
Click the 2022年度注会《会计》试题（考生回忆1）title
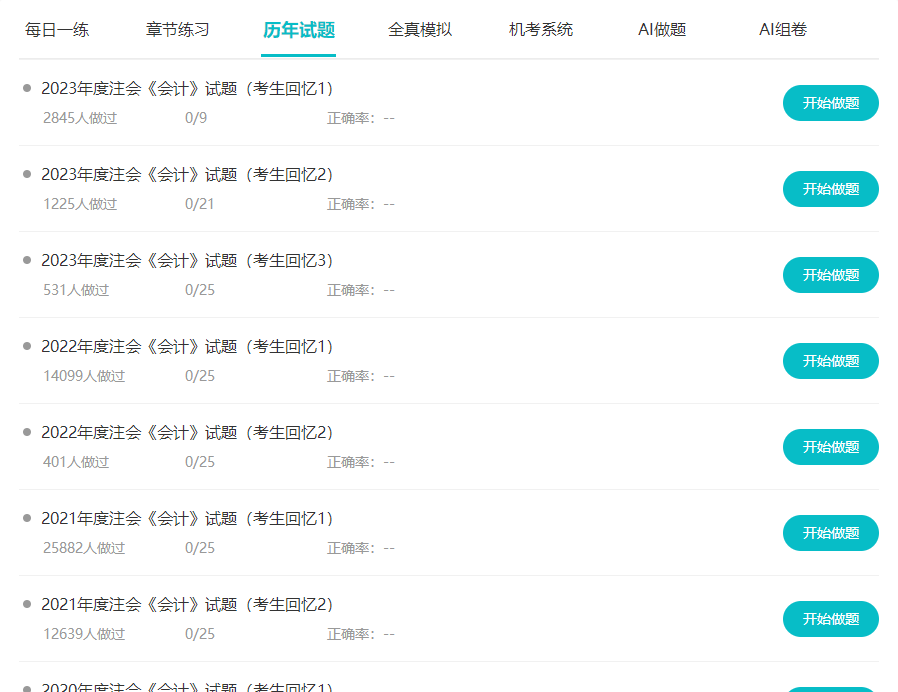[x=187, y=347]
